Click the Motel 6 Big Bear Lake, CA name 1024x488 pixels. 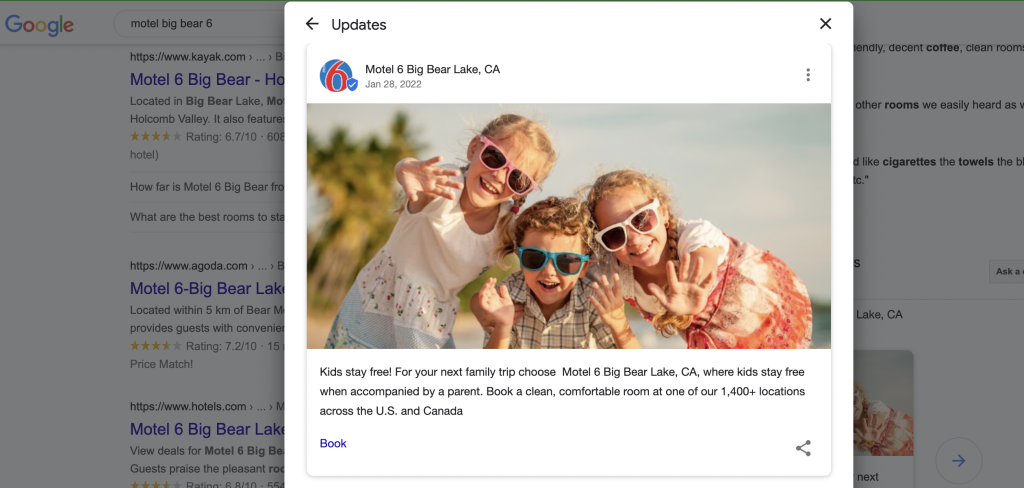[x=432, y=69]
